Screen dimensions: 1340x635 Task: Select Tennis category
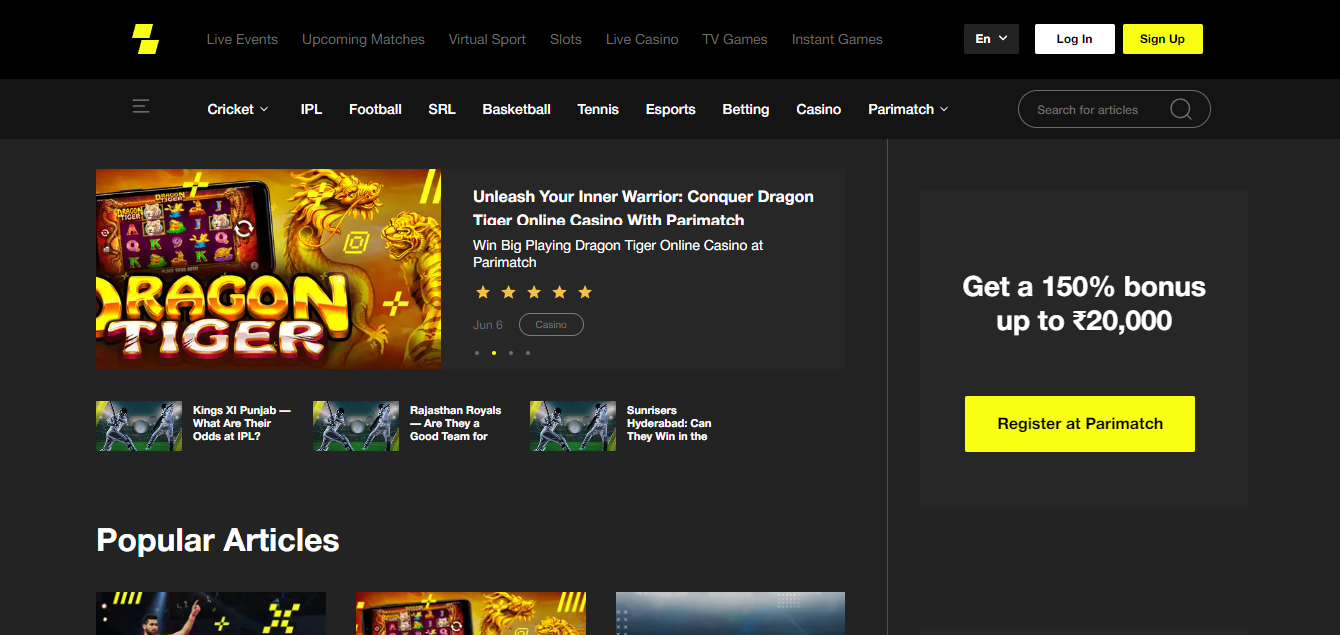598,109
